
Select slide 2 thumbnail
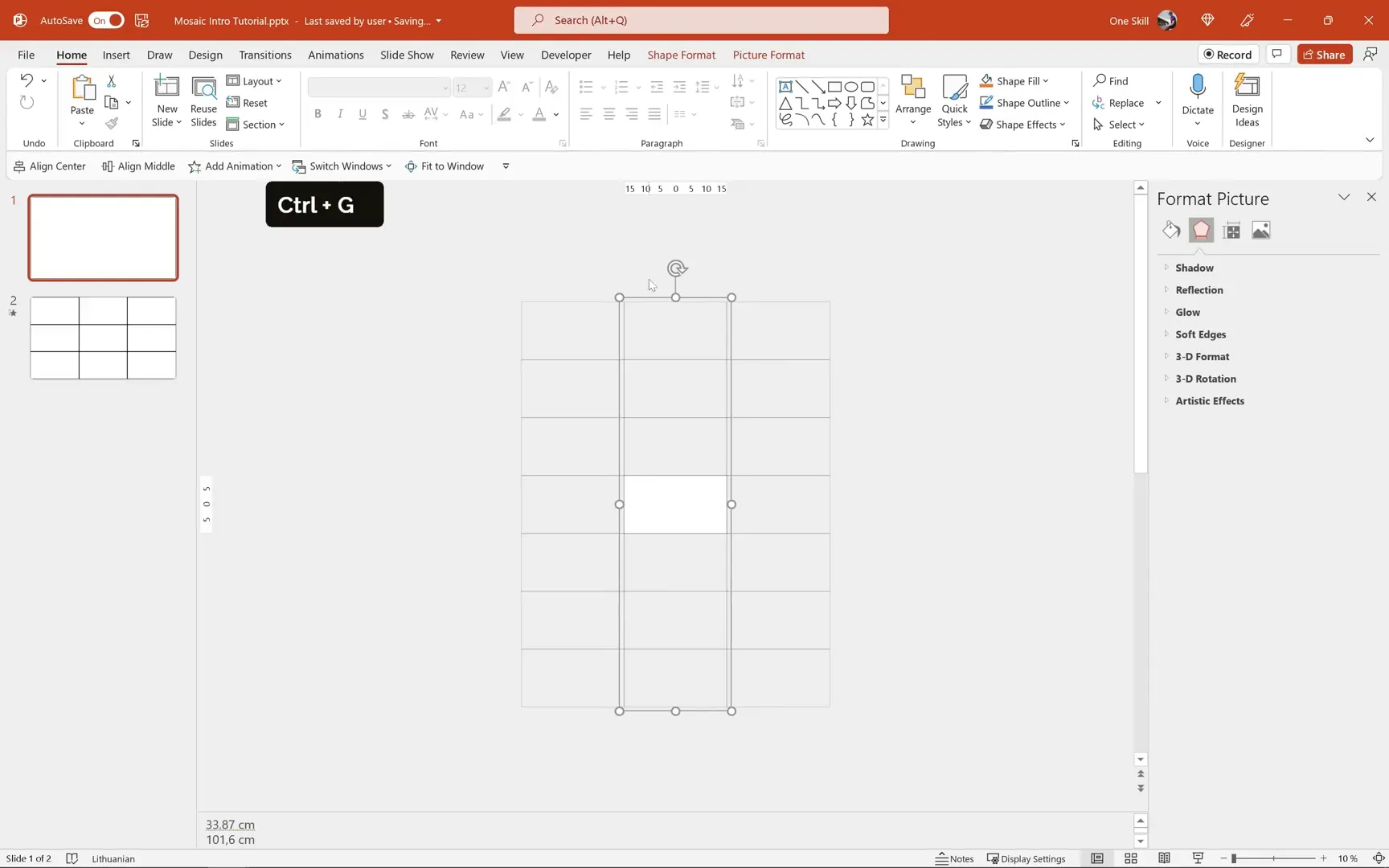click(x=103, y=338)
